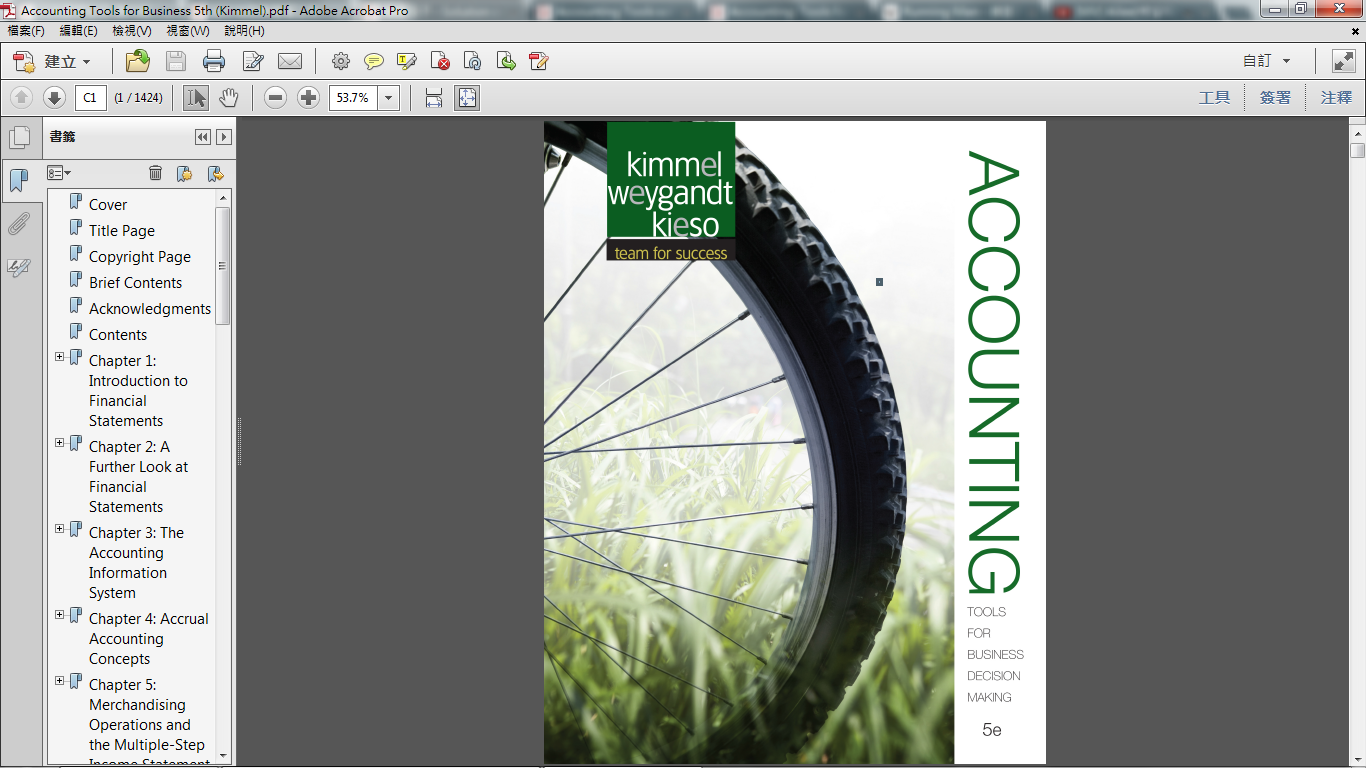Open the 視窗(W) menu

188,31
